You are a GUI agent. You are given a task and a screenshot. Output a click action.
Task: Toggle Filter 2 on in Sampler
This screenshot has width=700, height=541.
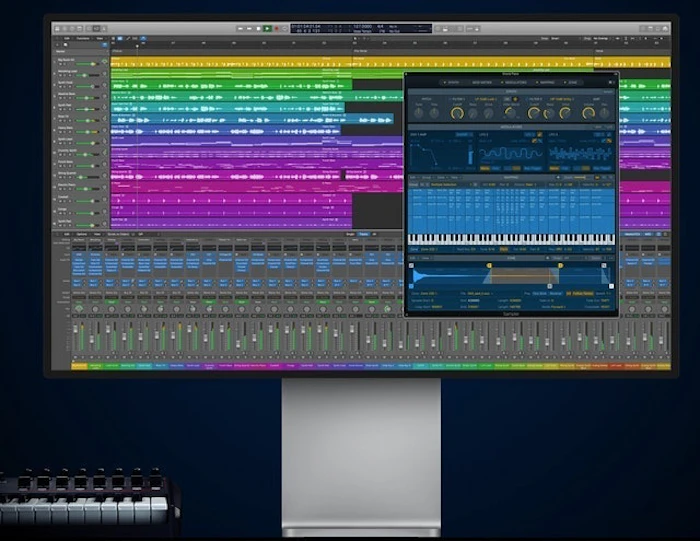pyautogui.click(x=526, y=99)
